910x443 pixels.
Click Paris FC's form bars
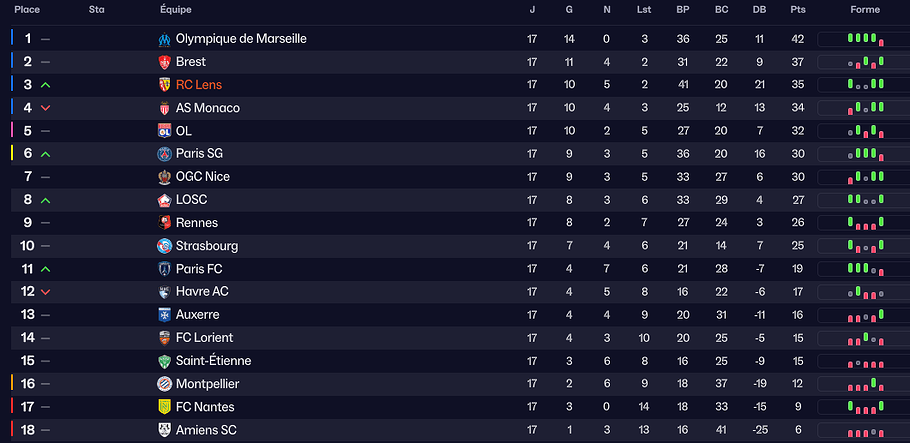[x=865, y=269]
